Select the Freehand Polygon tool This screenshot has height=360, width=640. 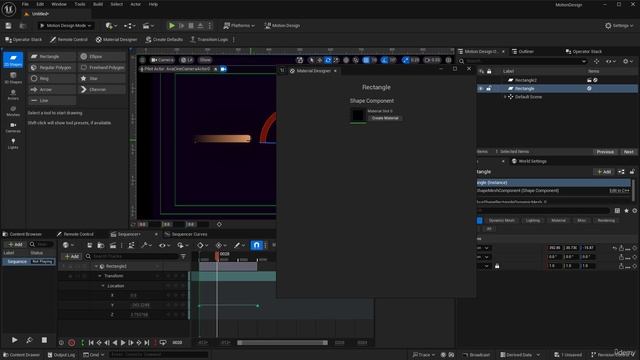[102, 67]
